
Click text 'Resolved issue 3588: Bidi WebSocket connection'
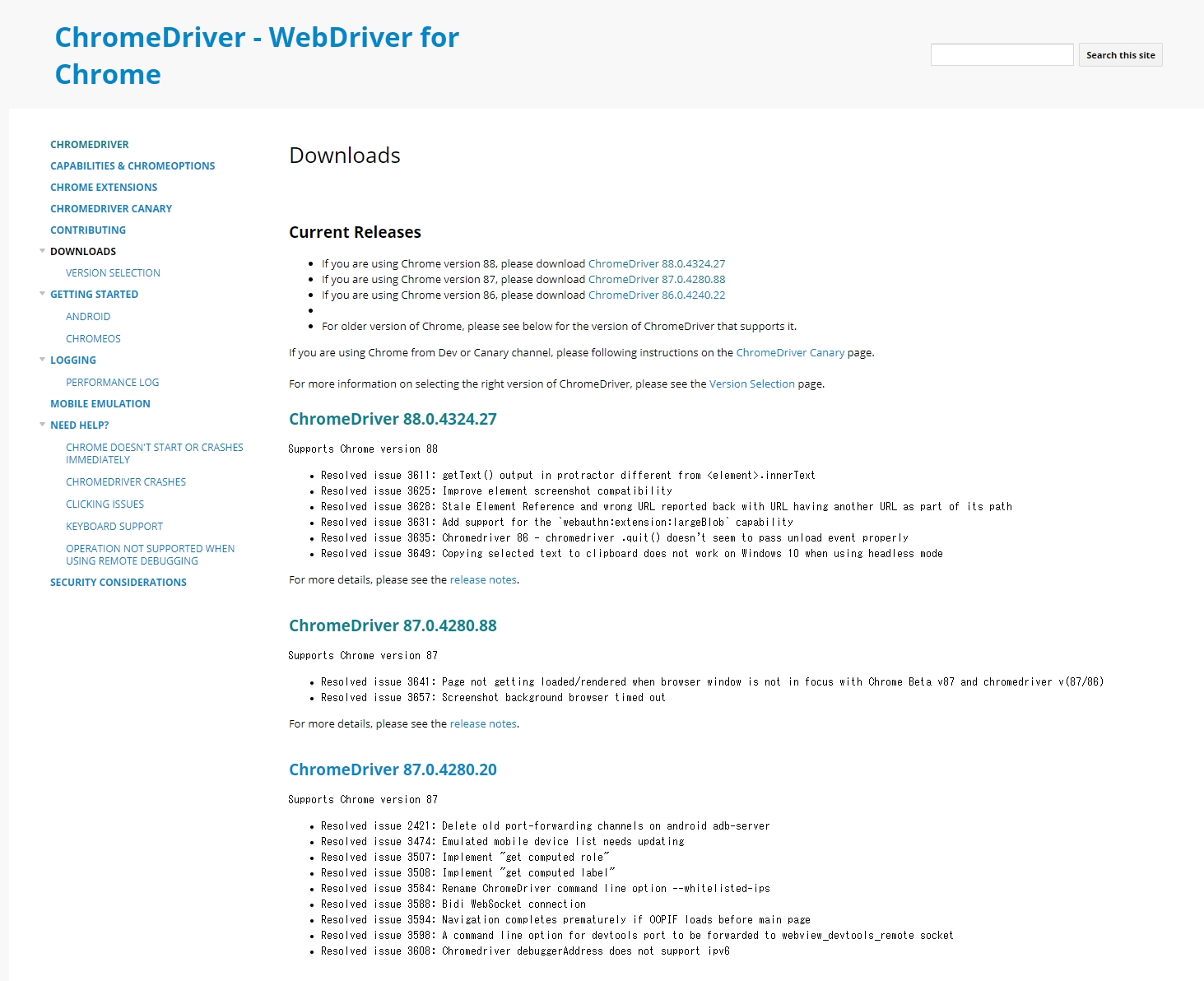[453, 904]
